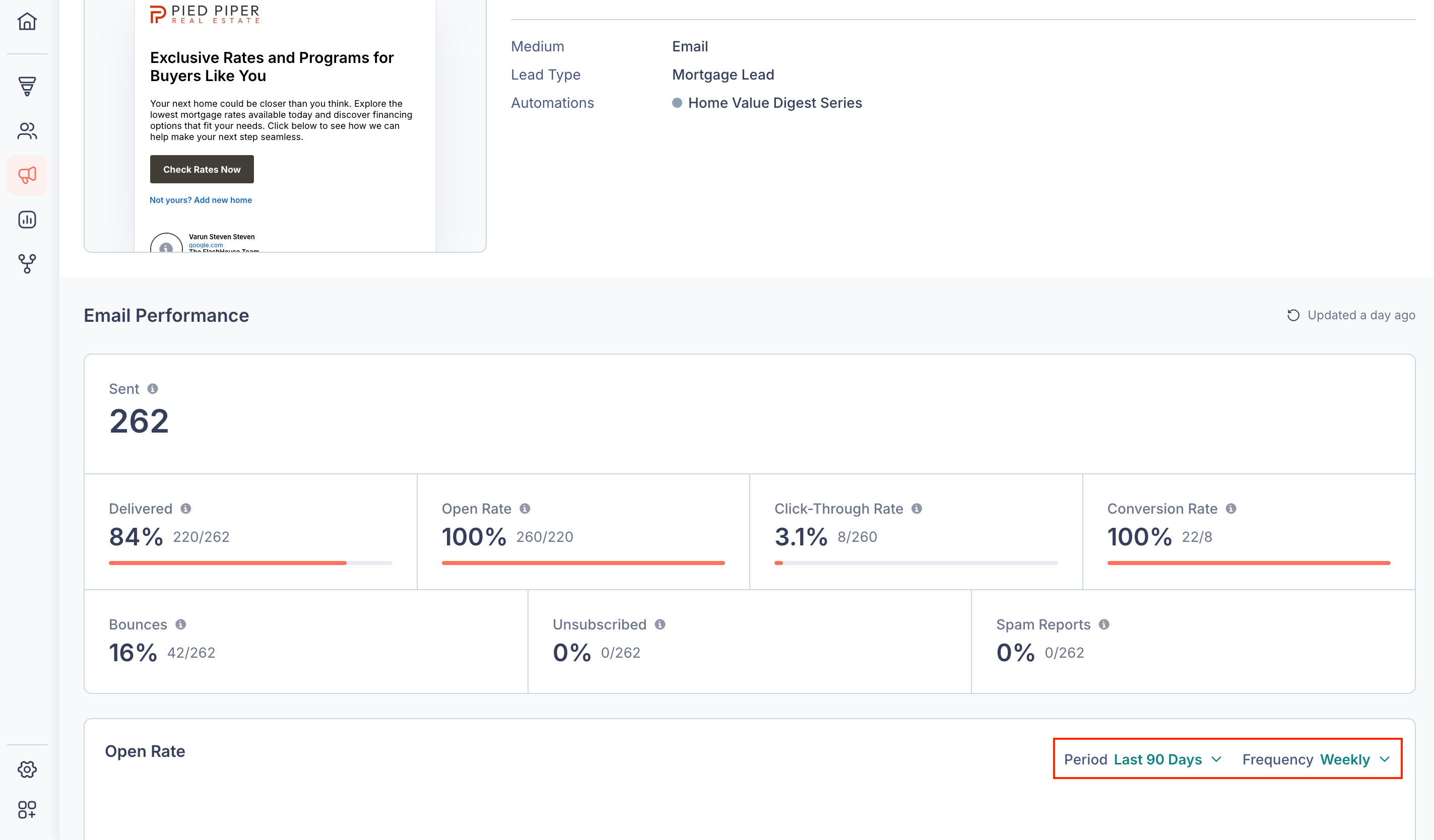
Task: Click the Email medium value
Action: tap(690, 47)
